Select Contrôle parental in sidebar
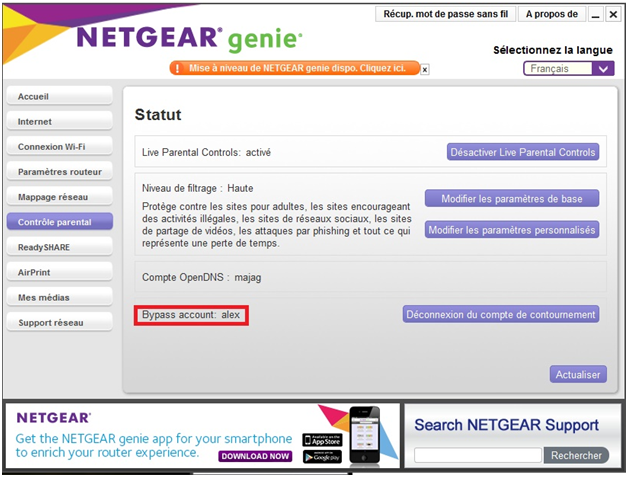The image size is (628, 477). (60, 222)
